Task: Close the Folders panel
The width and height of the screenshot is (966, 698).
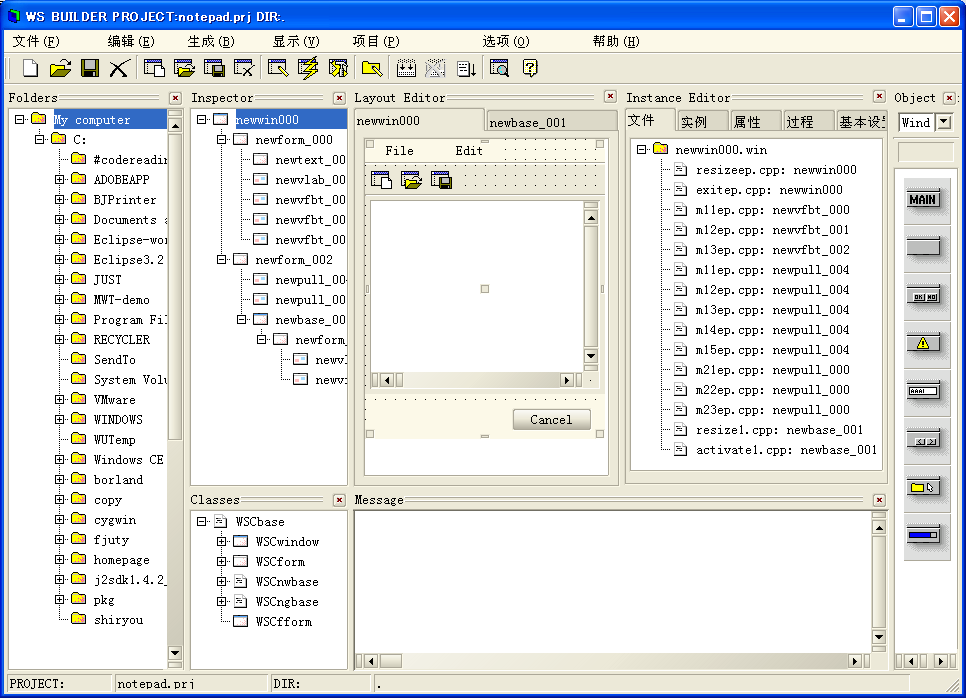Action: 175,98
